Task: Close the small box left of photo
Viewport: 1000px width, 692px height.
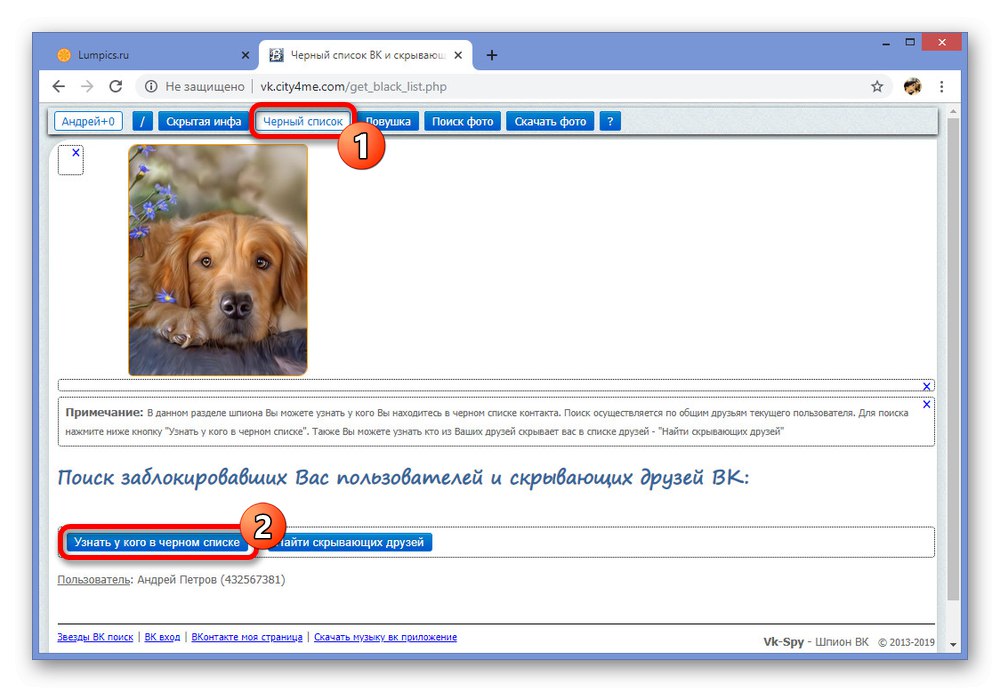Action: point(76,152)
